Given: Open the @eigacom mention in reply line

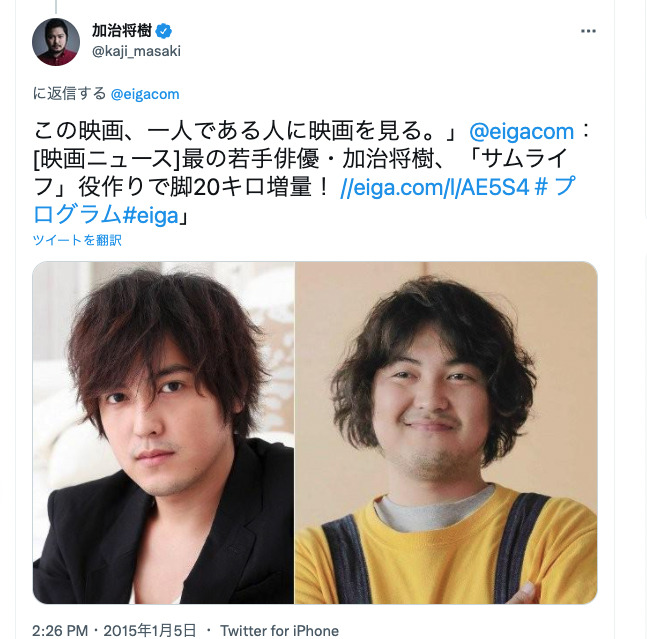Looking at the screenshot, I should click(x=145, y=94).
